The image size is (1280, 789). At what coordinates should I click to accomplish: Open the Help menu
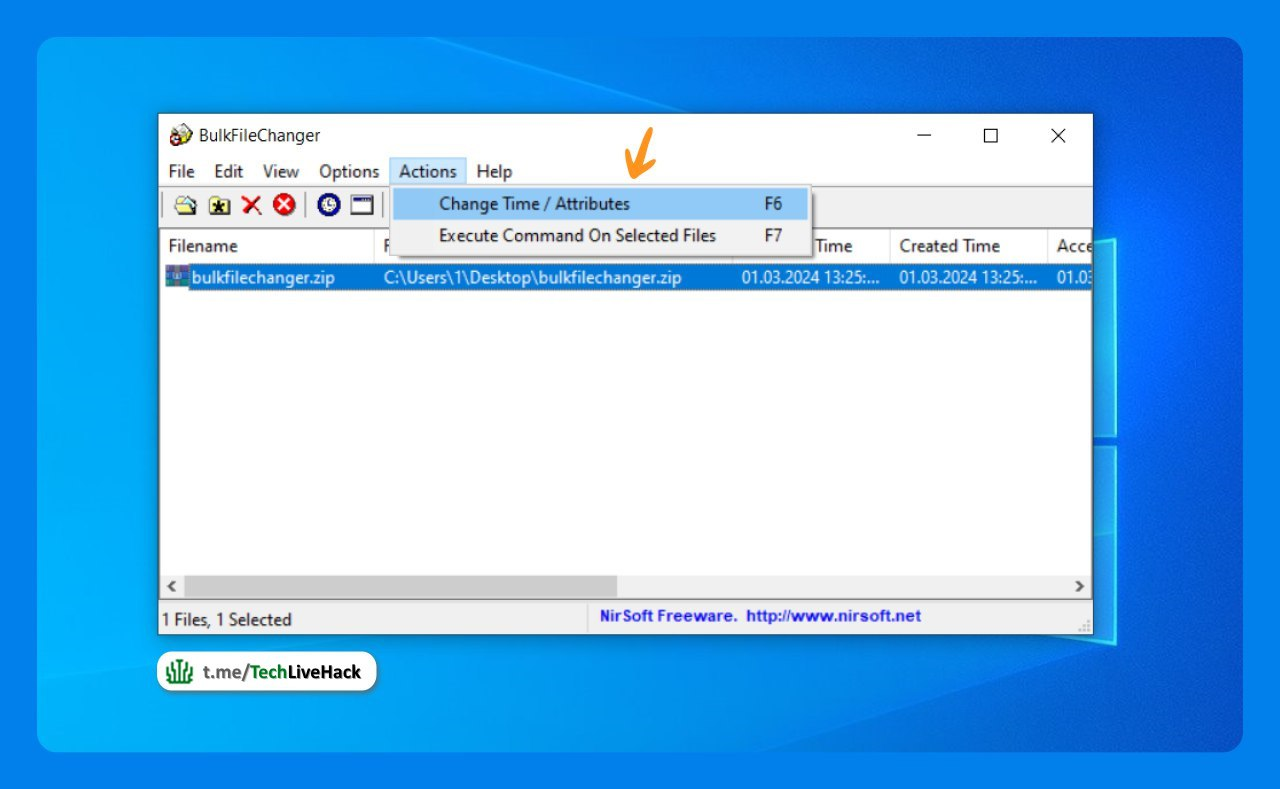point(494,171)
